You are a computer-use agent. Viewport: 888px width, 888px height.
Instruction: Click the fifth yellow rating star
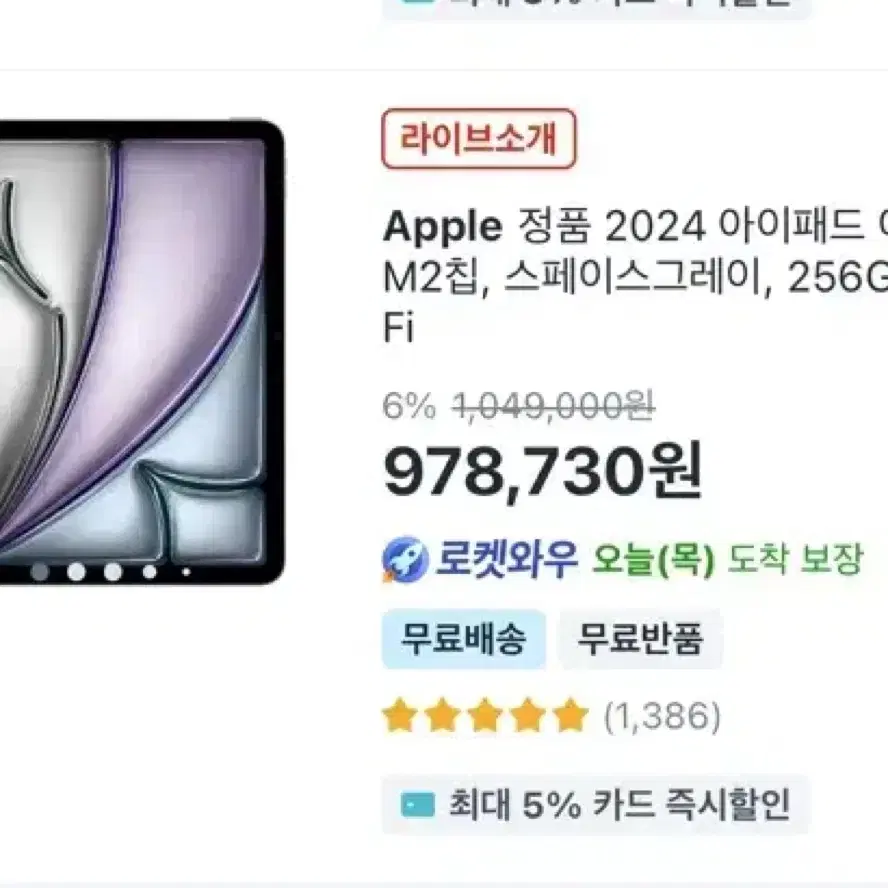571,716
